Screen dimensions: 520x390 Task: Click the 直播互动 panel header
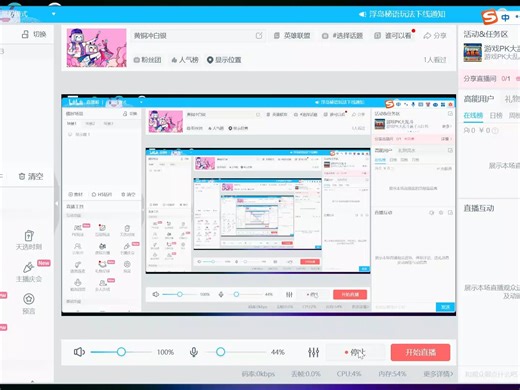point(479,208)
